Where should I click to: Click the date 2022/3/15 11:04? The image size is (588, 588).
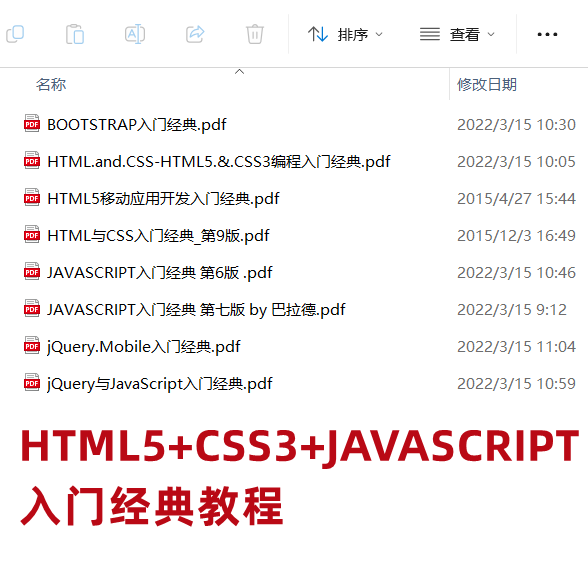(x=516, y=346)
